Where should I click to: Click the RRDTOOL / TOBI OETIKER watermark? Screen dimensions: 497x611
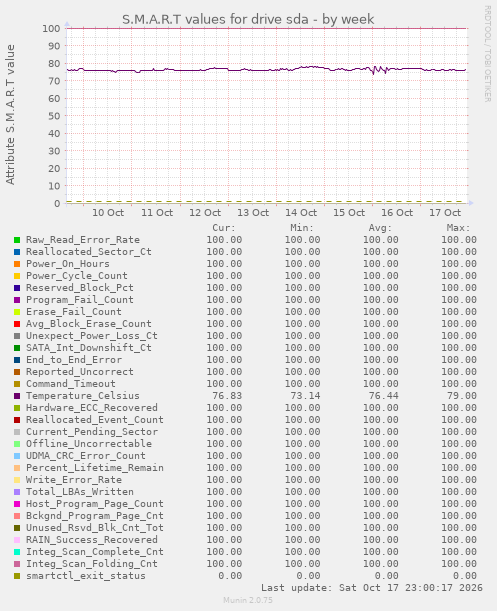click(487, 54)
